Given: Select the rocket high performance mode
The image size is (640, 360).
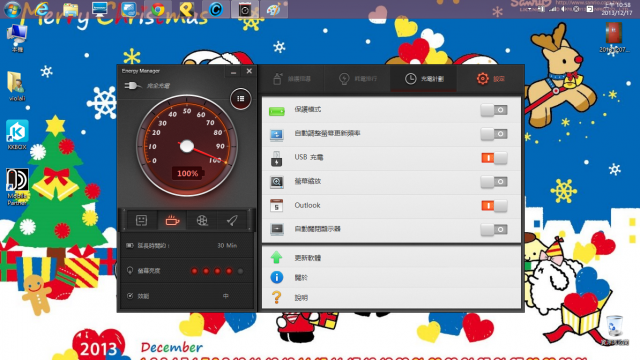Looking at the screenshot, I should [x=232, y=220].
